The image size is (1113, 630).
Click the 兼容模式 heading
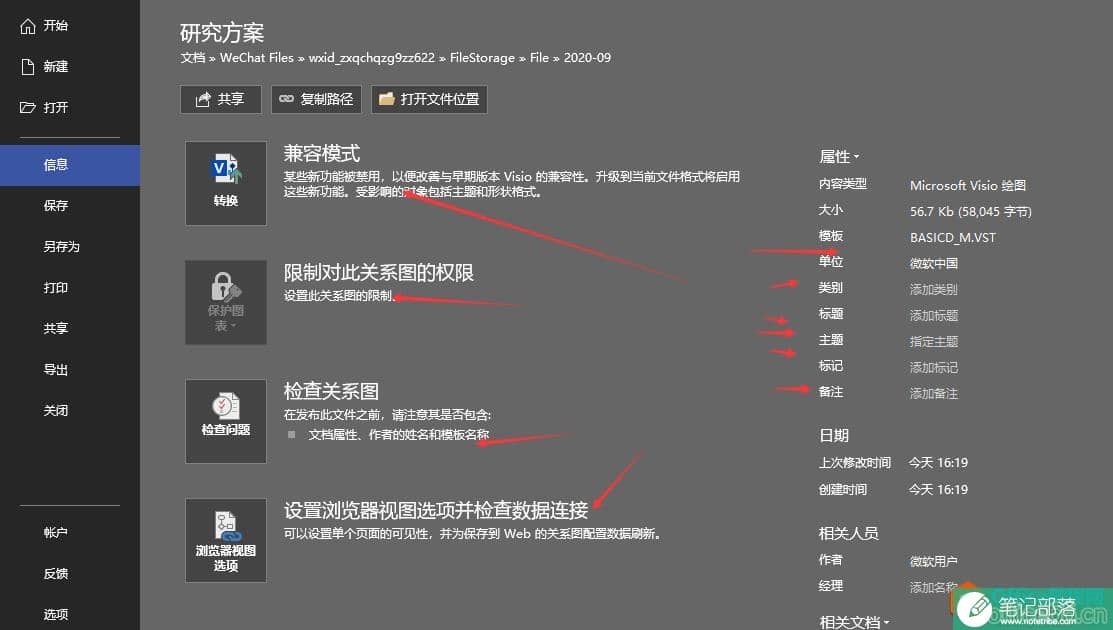pos(322,153)
